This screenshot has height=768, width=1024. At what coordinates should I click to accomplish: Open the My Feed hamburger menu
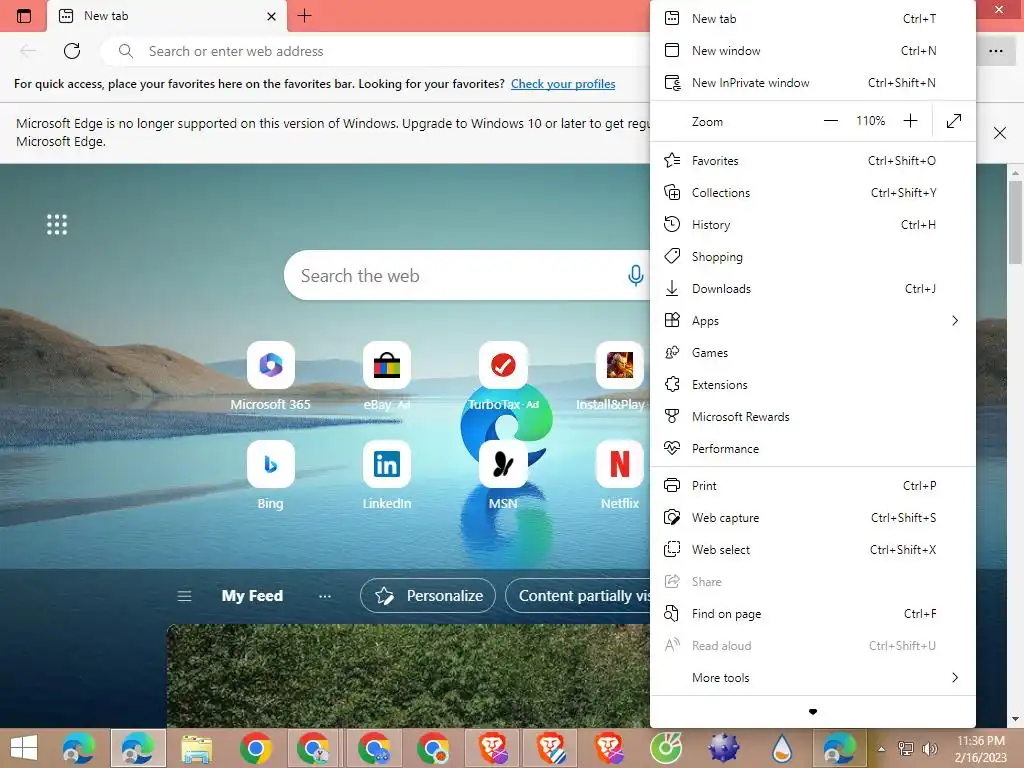[185, 596]
